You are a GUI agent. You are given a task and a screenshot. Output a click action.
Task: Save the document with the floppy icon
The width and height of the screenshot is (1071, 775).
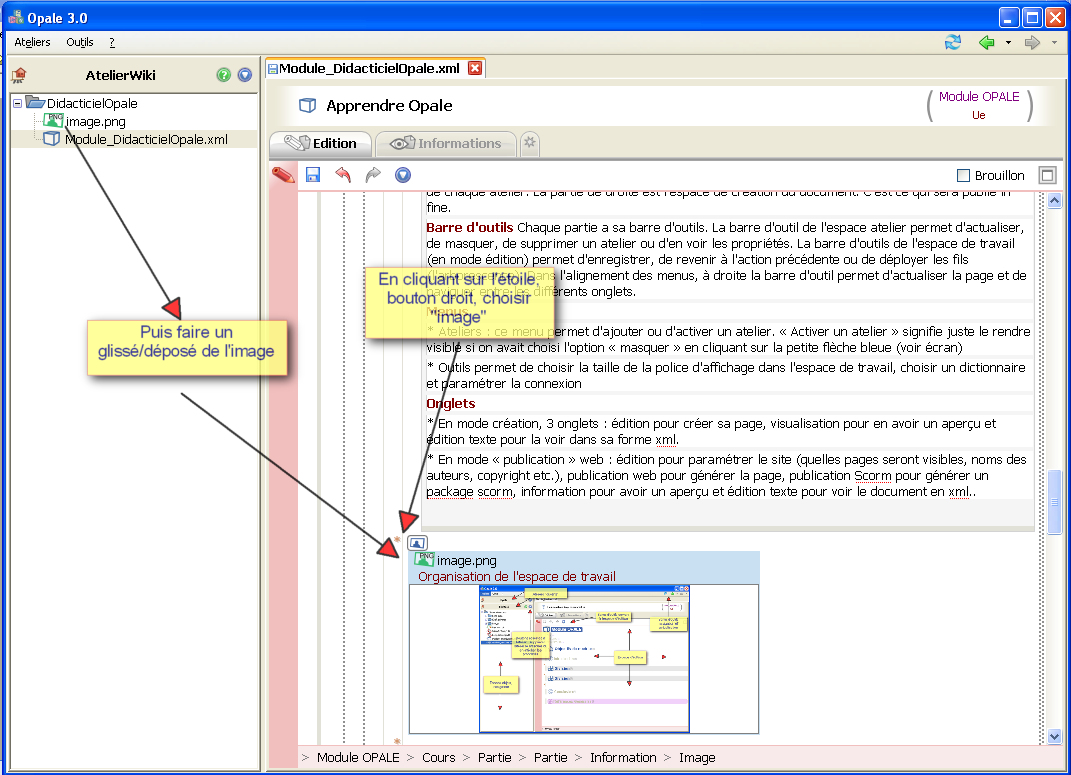313,175
